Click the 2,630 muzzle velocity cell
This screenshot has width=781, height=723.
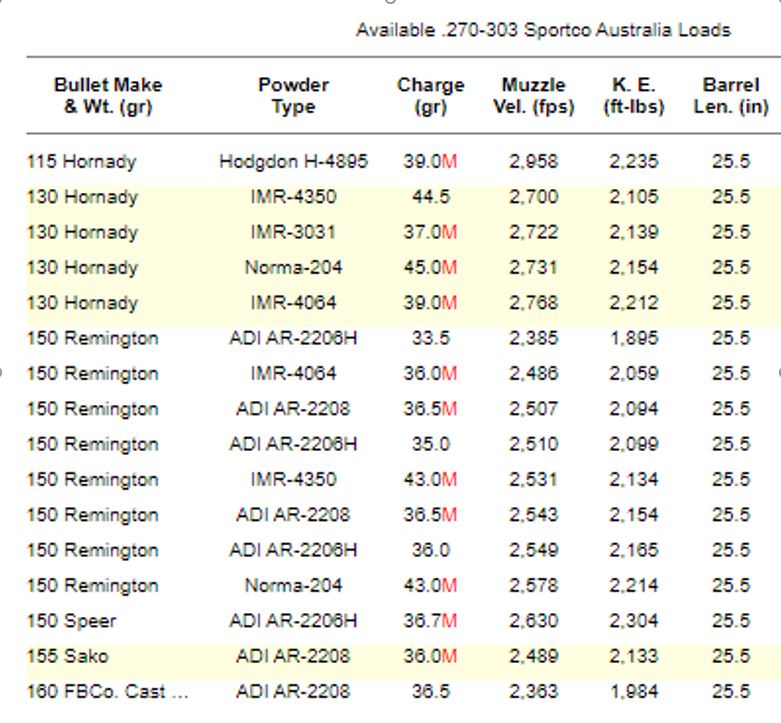pos(533,621)
